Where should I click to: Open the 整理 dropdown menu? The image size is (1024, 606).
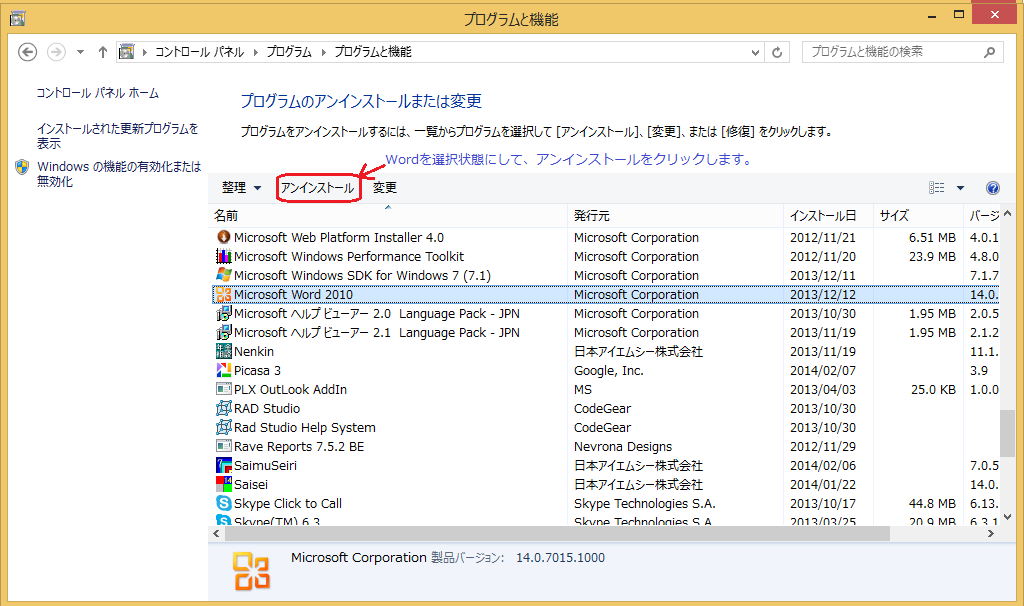(x=241, y=188)
